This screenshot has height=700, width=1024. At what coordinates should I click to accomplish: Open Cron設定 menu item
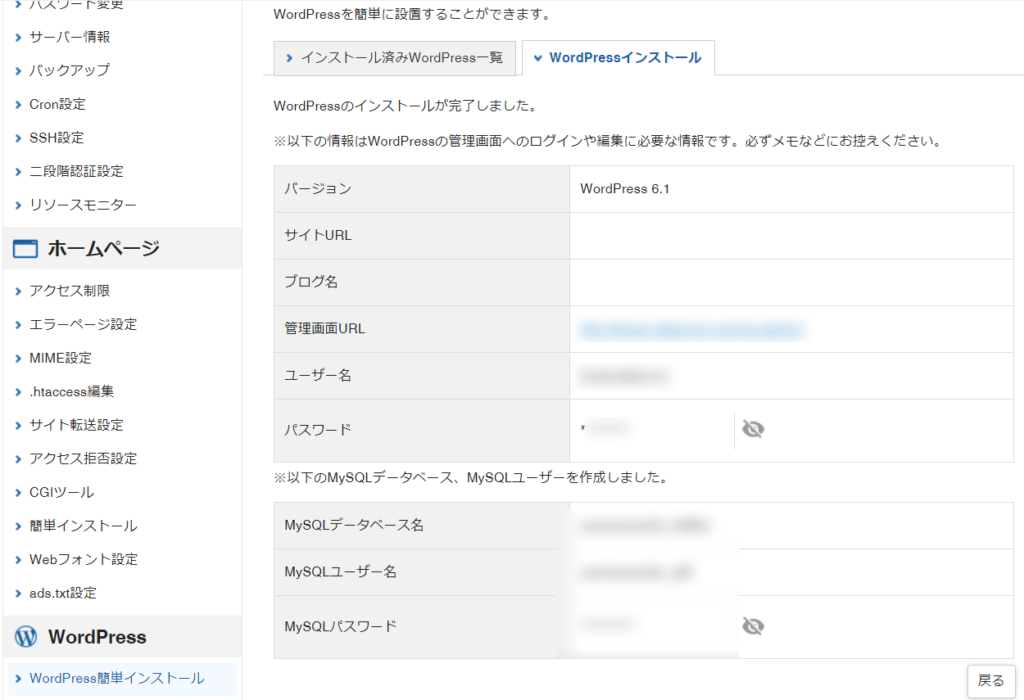point(57,104)
